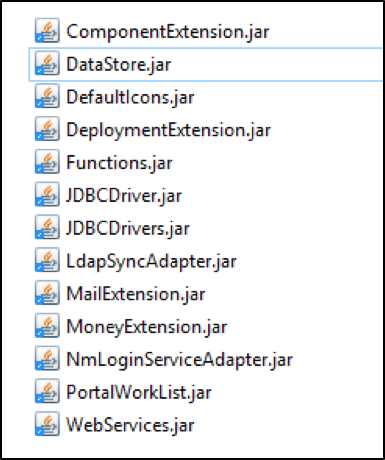Select the file name NmLoginServiceAdapter.jar
Viewport: 385px width, 460px height.
click(179, 360)
